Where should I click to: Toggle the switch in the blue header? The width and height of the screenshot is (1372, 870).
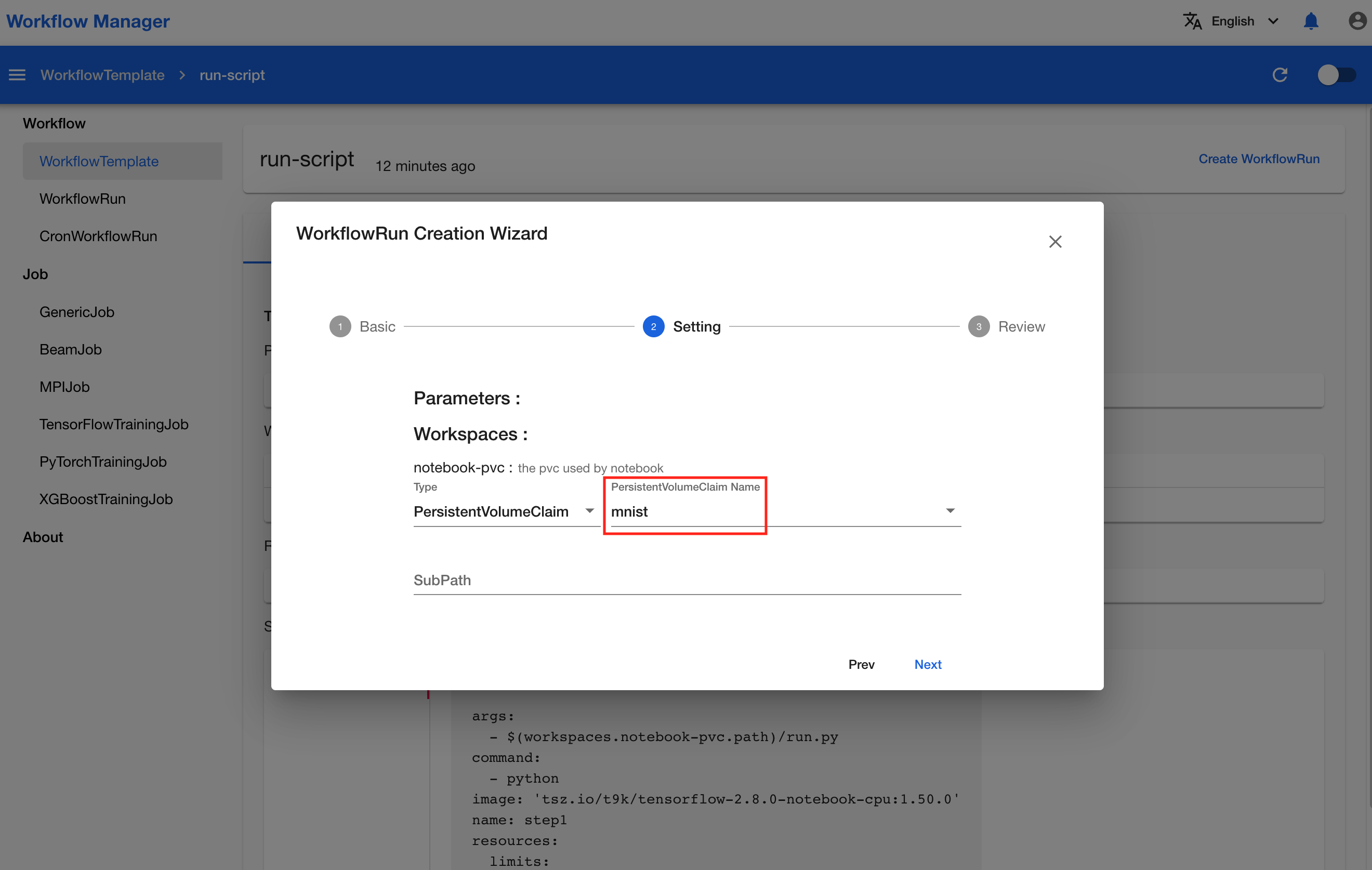point(1337,75)
